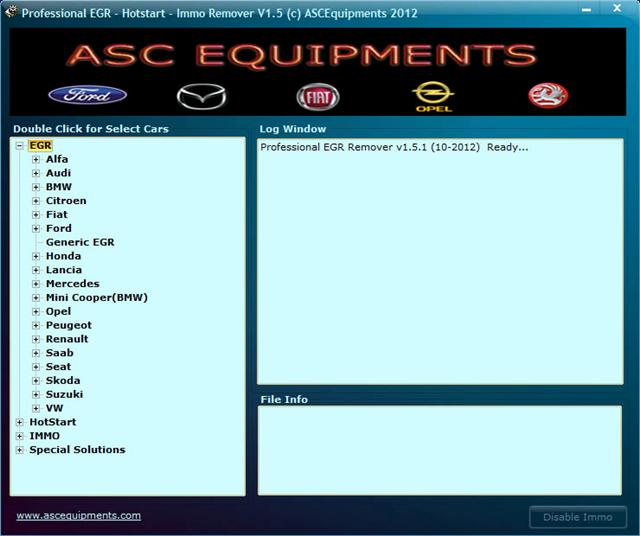
Task: Click the Disable Immo button
Action: (x=578, y=517)
